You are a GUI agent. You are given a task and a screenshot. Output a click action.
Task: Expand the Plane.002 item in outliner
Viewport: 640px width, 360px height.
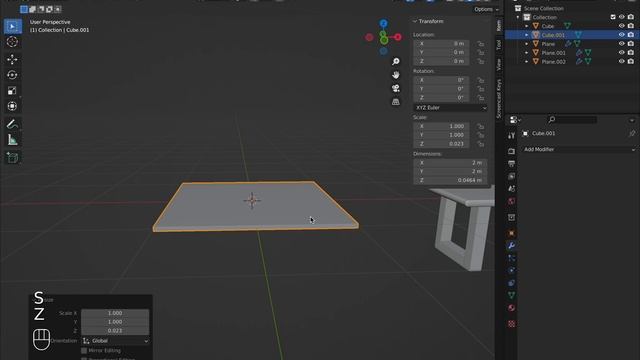[527, 62]
